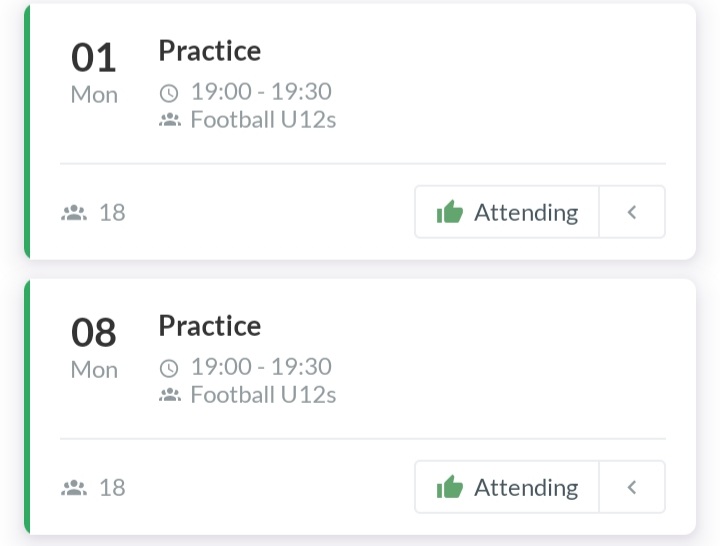720x546 pixels.
Task: Click the thumbs-up icon on 08 Mon practice
Action: tap(450, 487)
